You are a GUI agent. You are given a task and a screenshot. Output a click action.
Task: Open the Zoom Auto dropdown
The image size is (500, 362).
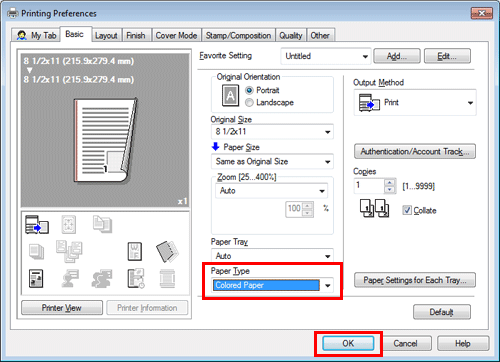(x=271, y=191)
